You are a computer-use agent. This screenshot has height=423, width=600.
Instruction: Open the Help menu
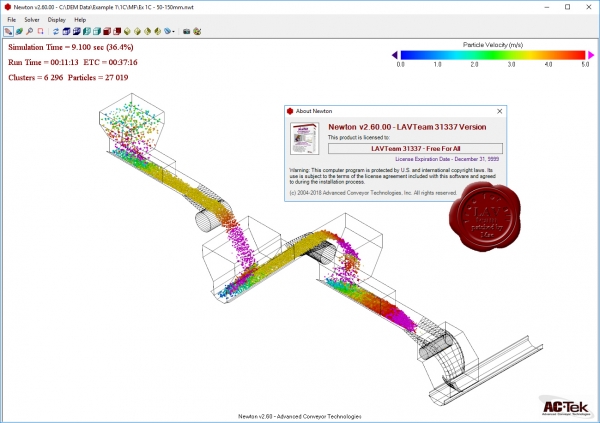pos(80,20)
